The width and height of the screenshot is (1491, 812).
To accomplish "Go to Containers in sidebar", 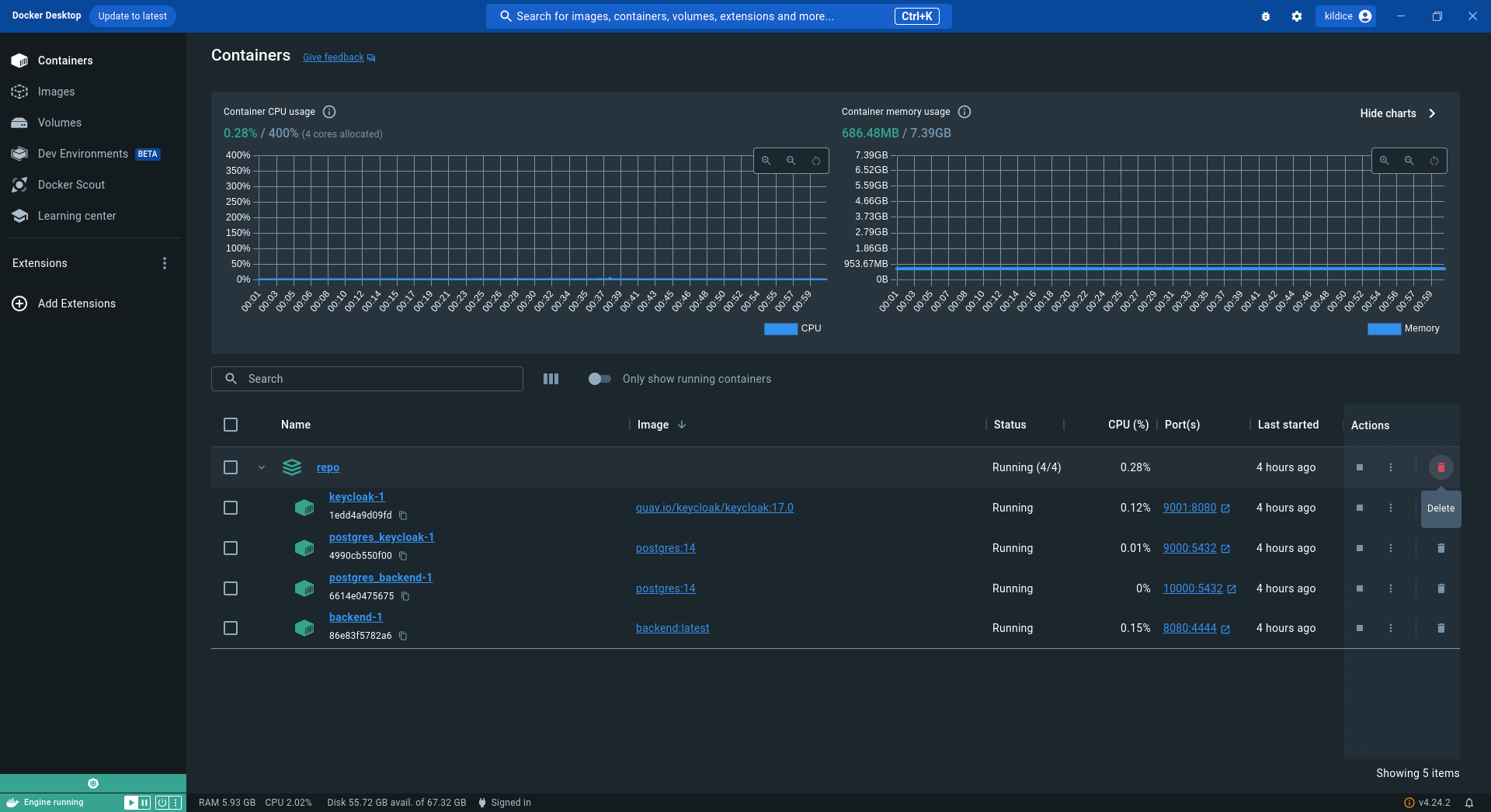I will 93,61.
